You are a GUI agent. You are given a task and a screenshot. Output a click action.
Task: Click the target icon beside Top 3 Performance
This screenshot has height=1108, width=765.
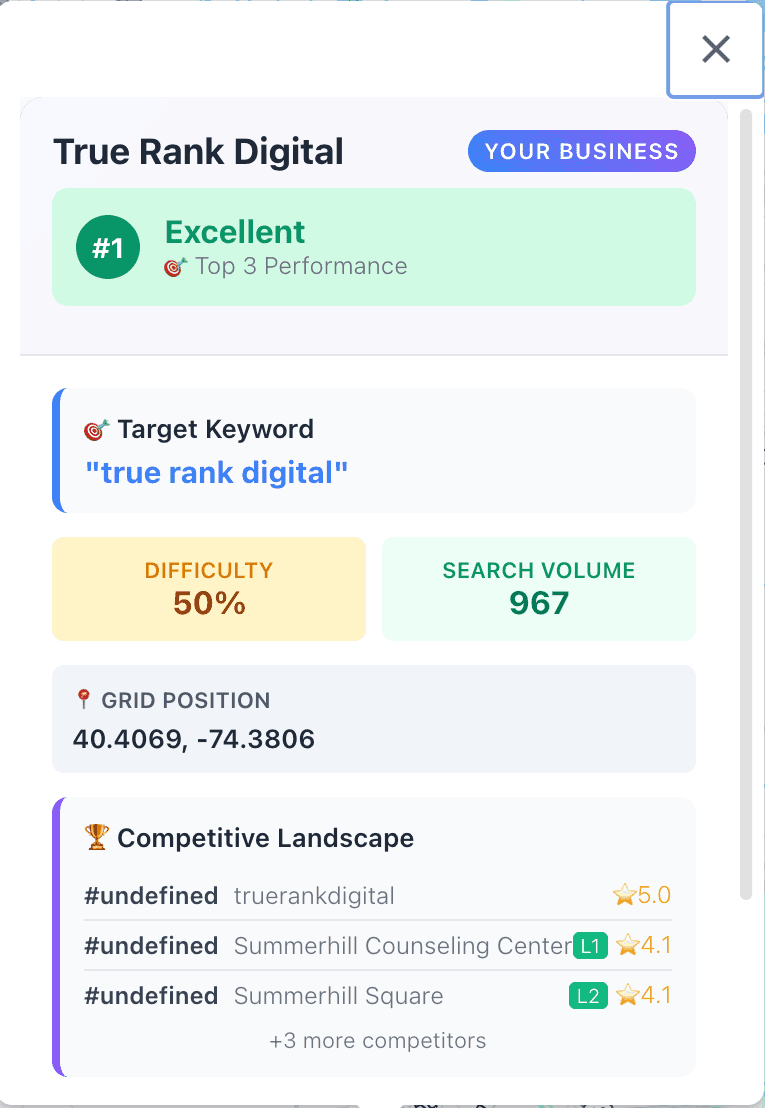click(x=176, y=267)
